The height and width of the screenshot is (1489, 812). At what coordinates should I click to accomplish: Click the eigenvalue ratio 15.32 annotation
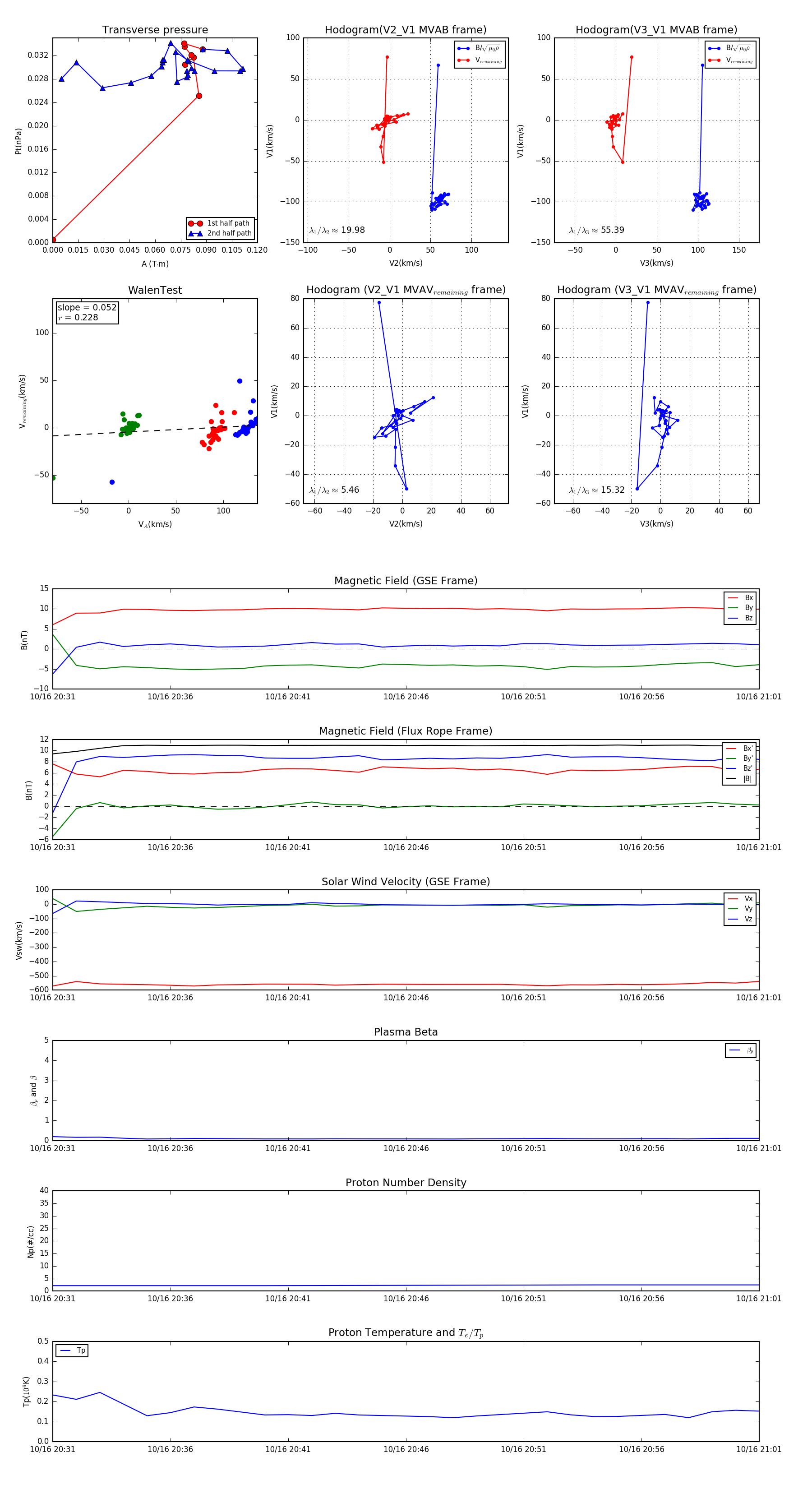click(x=596, y=490)
